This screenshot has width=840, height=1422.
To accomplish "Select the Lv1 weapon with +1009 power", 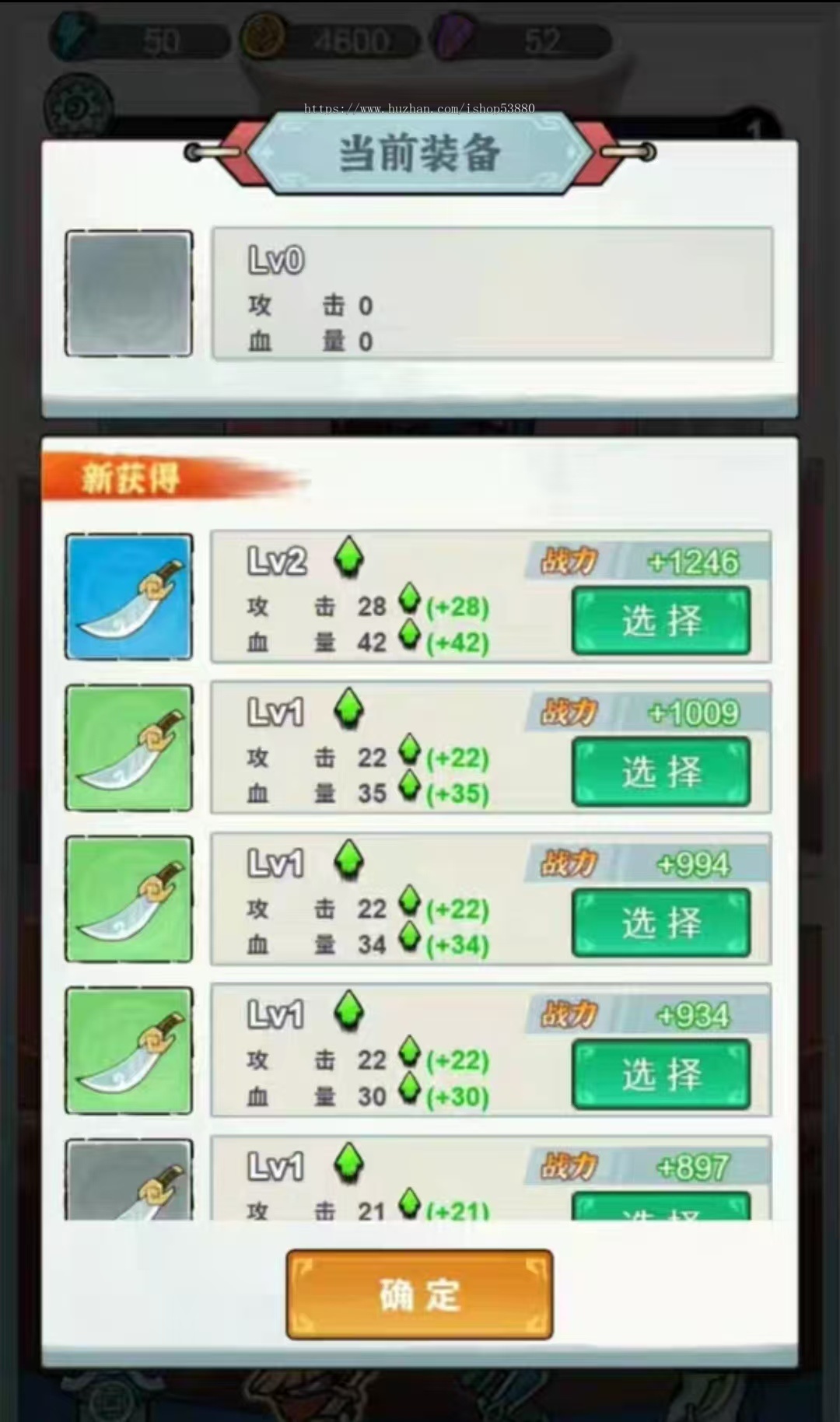I will pos(661,772).
